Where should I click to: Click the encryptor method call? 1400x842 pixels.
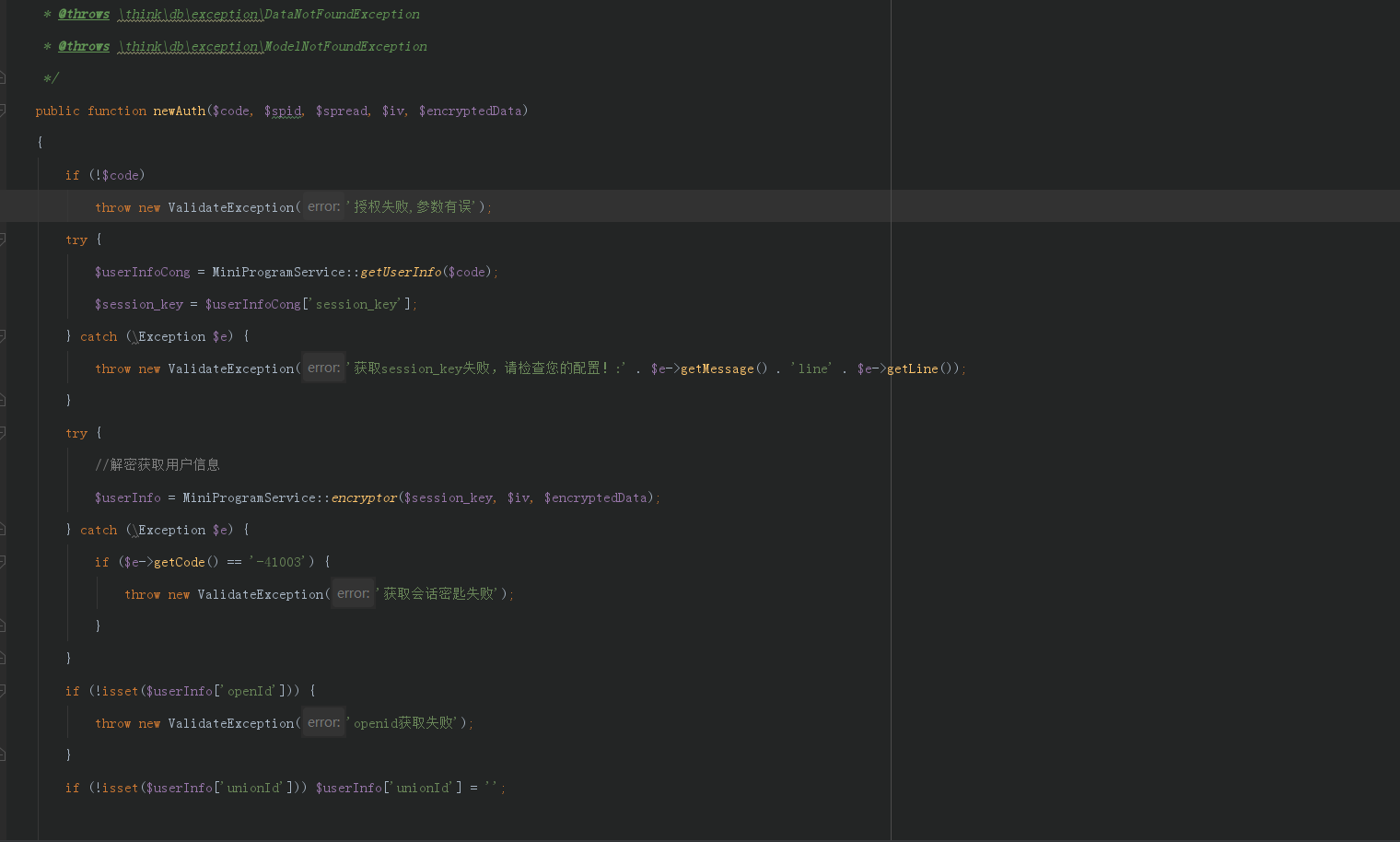tap(364, 497)
